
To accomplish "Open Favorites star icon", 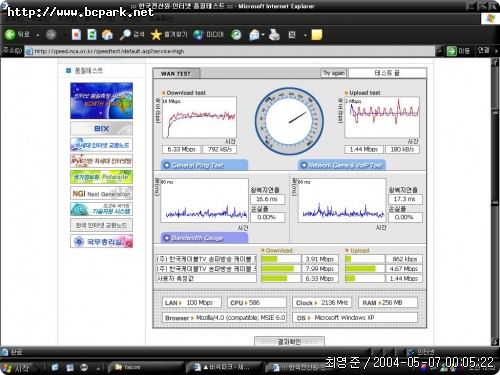I will point(169,34).
